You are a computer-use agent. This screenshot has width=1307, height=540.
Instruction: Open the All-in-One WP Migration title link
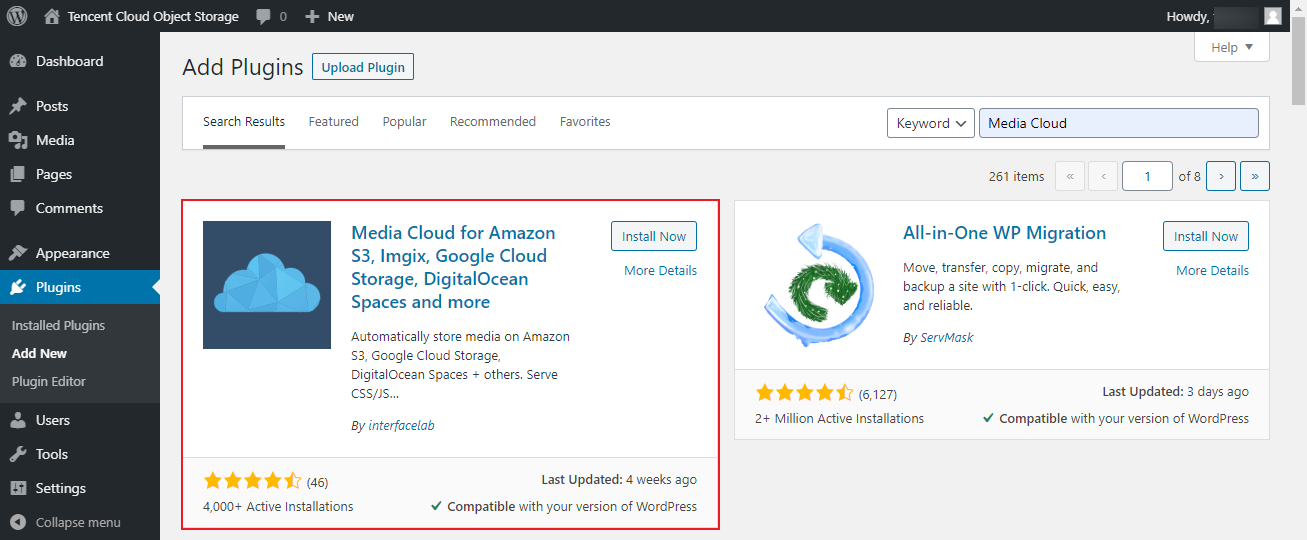point(1004,233)
